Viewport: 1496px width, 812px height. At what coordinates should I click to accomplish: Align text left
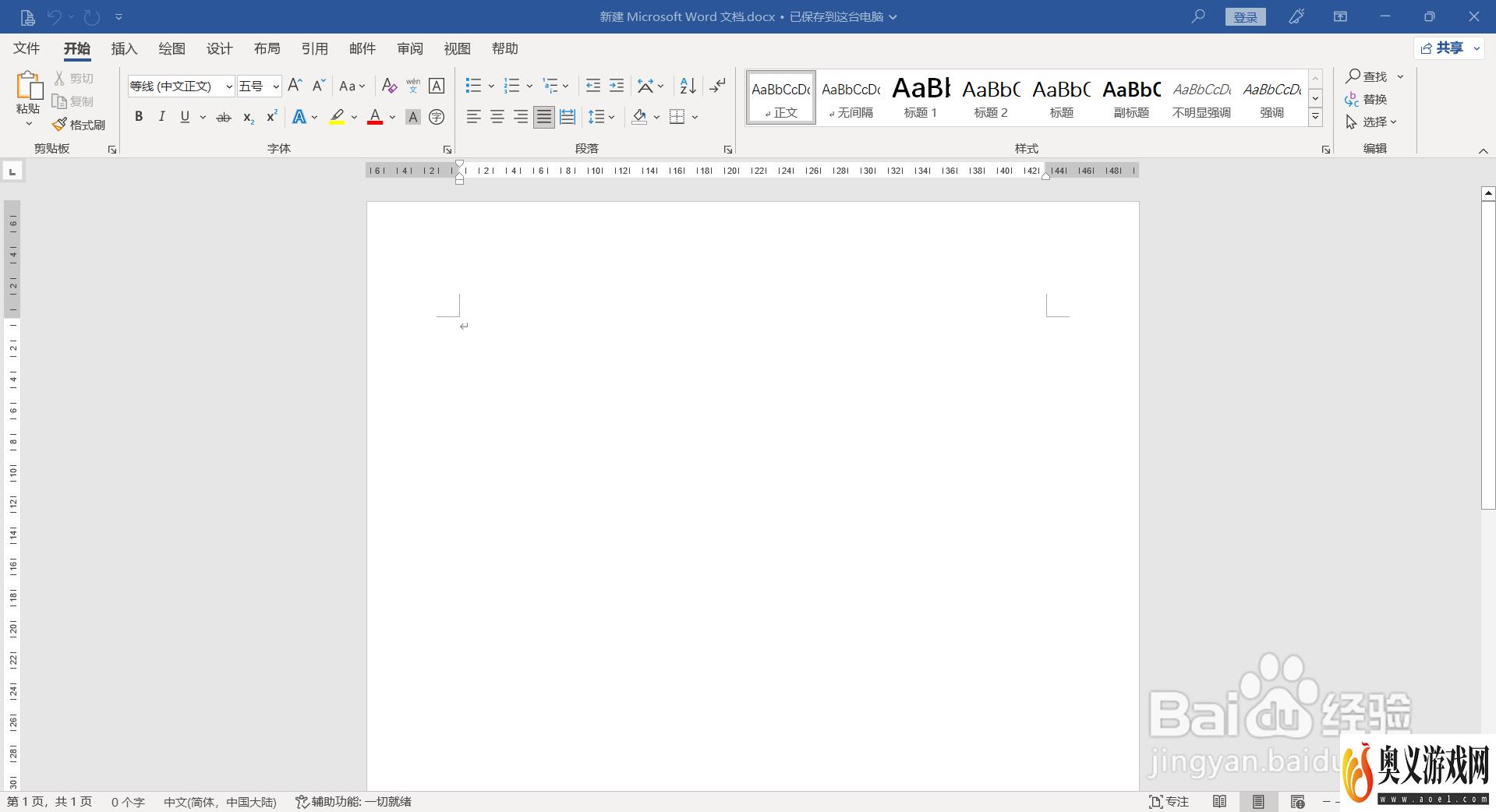pyautogui.click(x=473, y=117)
